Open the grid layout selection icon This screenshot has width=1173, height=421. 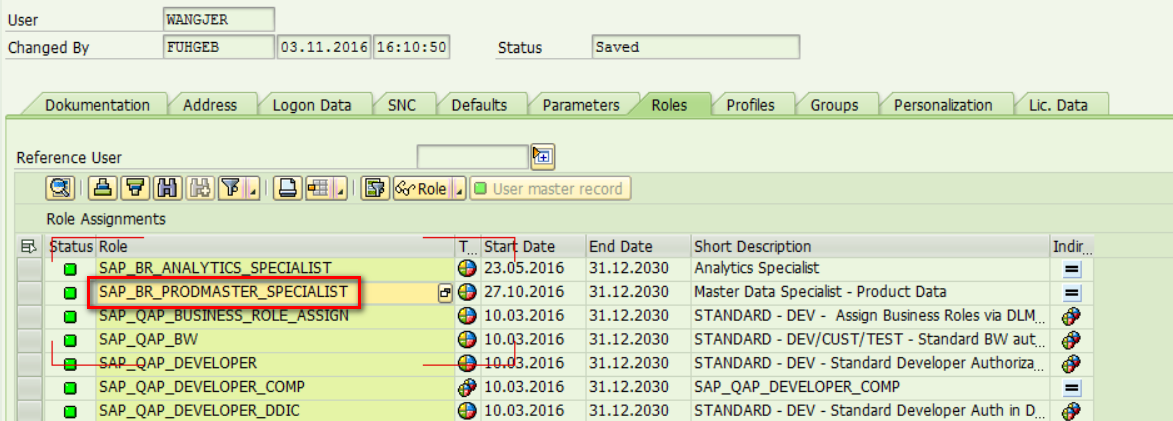[318, 188]
